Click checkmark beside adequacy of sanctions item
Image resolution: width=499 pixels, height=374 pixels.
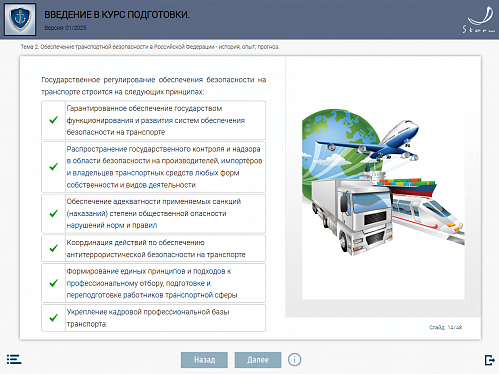coord(53,213)
